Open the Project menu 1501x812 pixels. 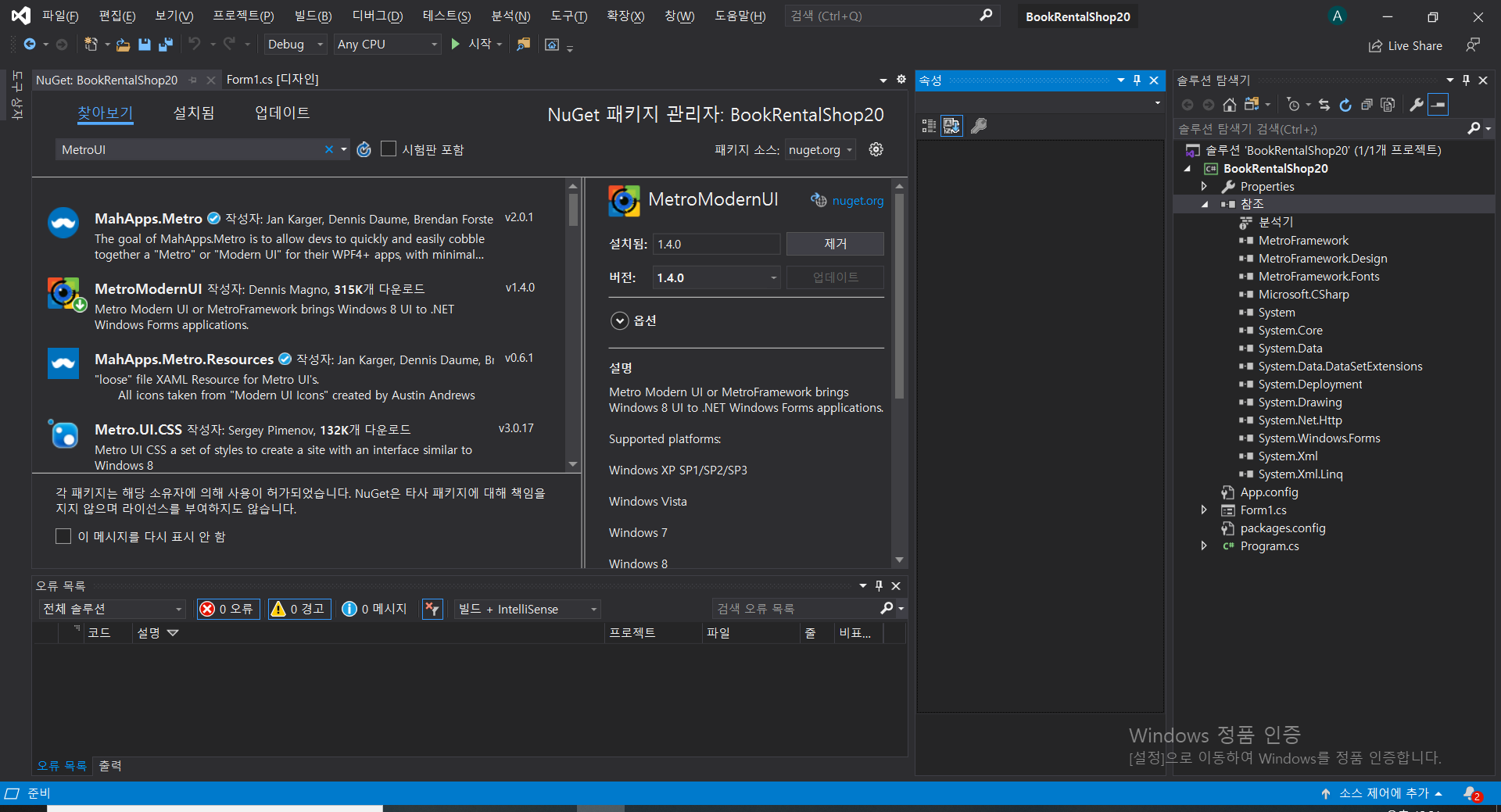[243, 16]
